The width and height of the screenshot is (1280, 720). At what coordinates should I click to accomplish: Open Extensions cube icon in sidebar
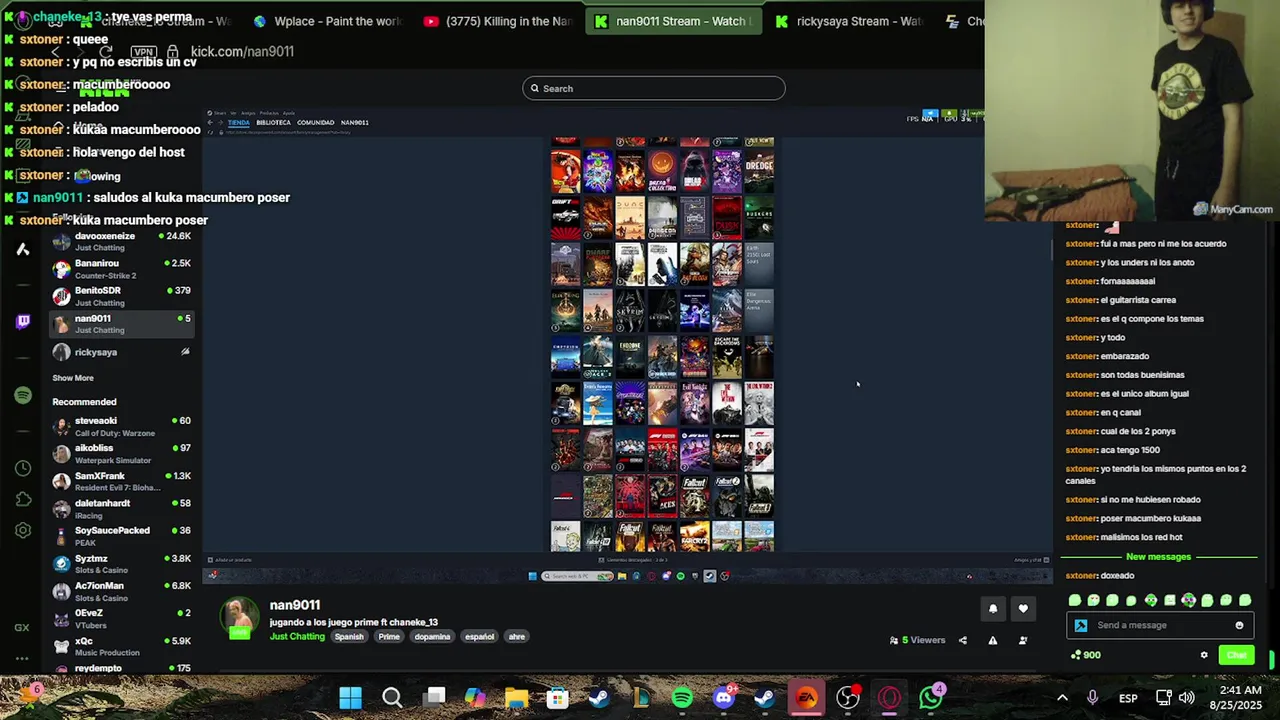coord(23,499)
